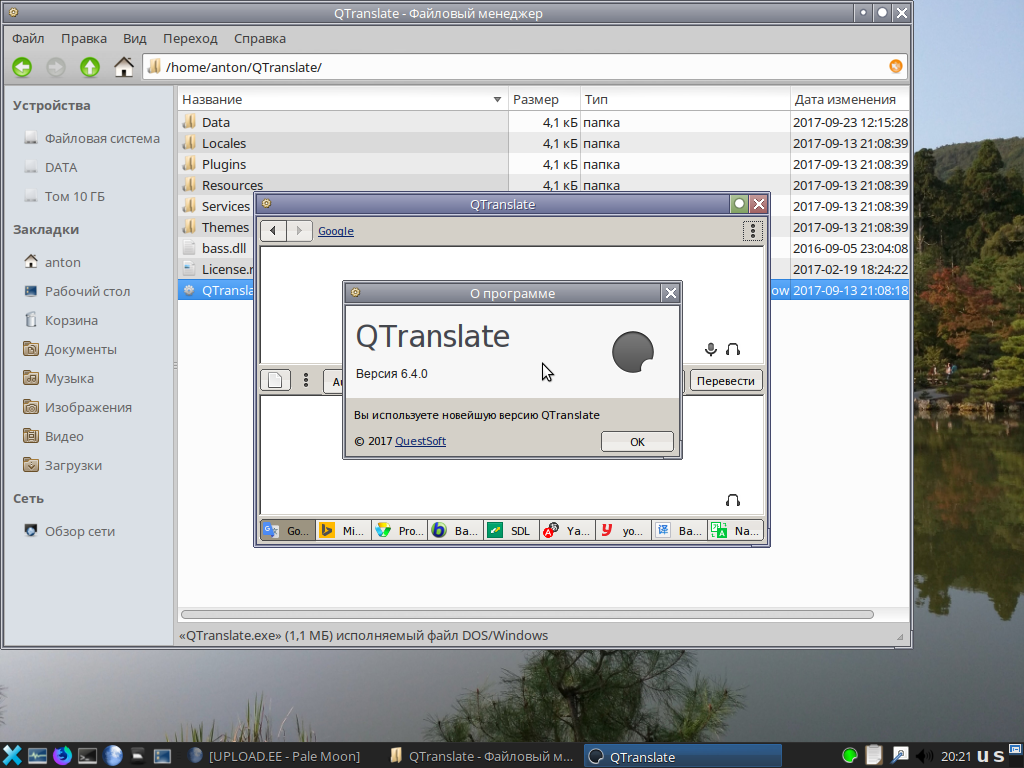Image resolution: width=1024 pixels, height=768 pixels.
Task: Switch to the Promt service tab
Action: (x=400, y=530)
